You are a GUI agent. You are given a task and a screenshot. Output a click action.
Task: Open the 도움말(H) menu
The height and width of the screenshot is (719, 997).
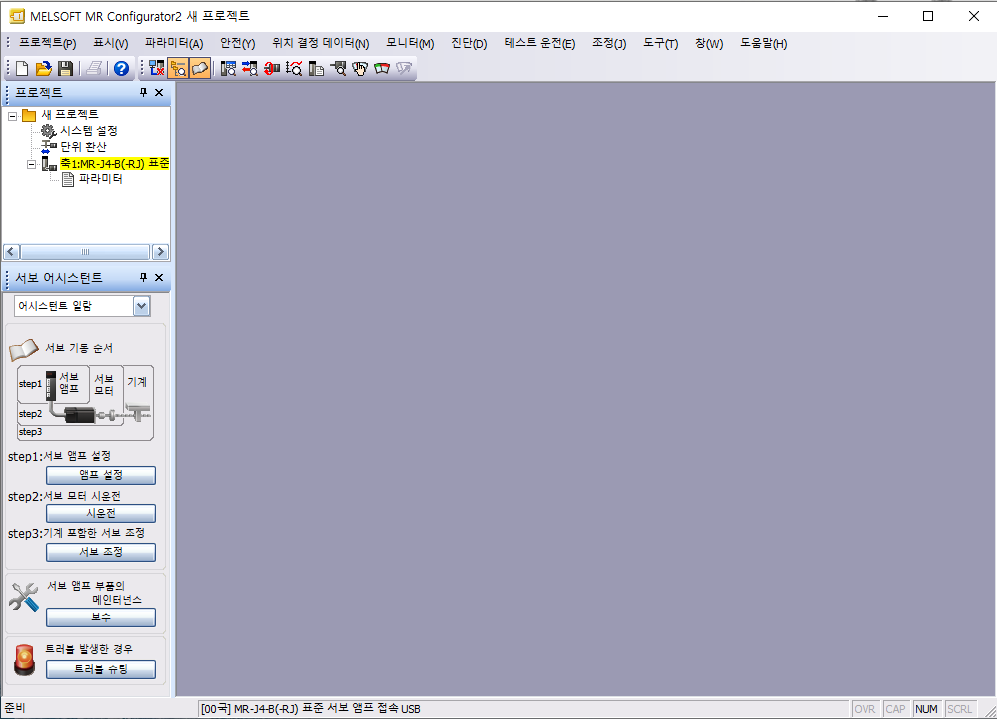[x=764, y=43]
